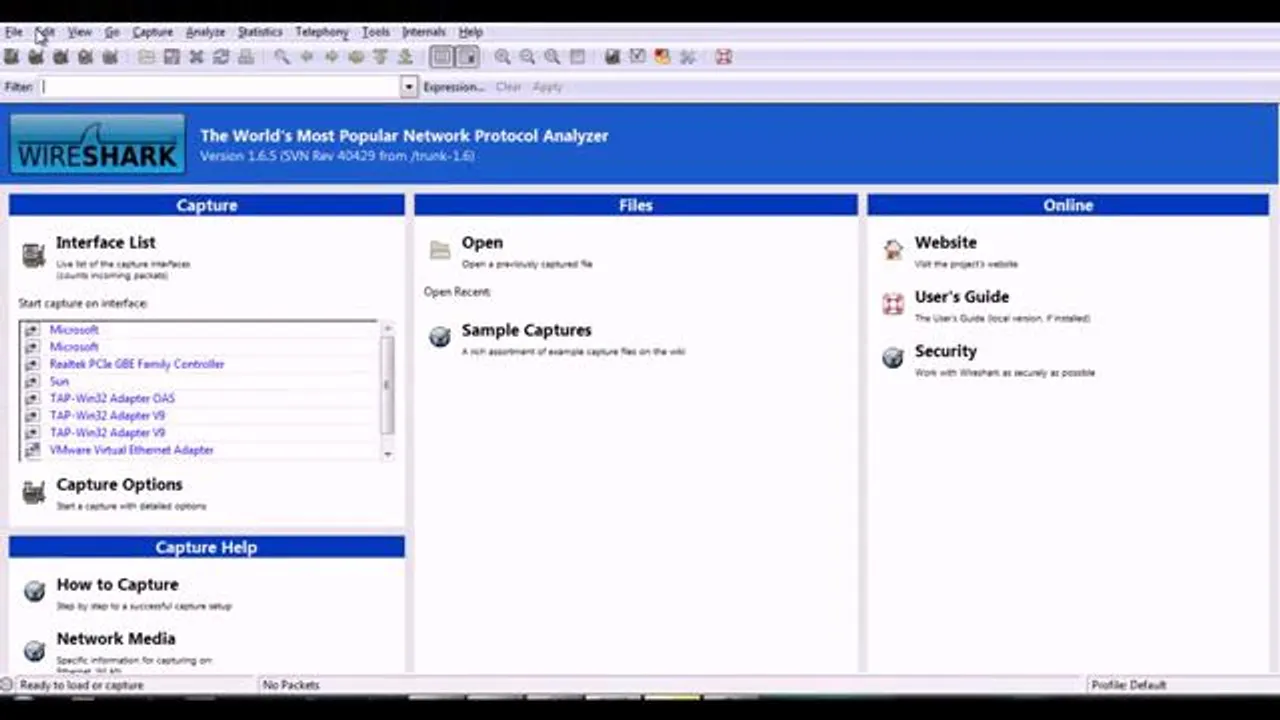The image size is (1280, 720).
Task: Toggle auto scroll in live capture
Action: click(x=467, y=57)
